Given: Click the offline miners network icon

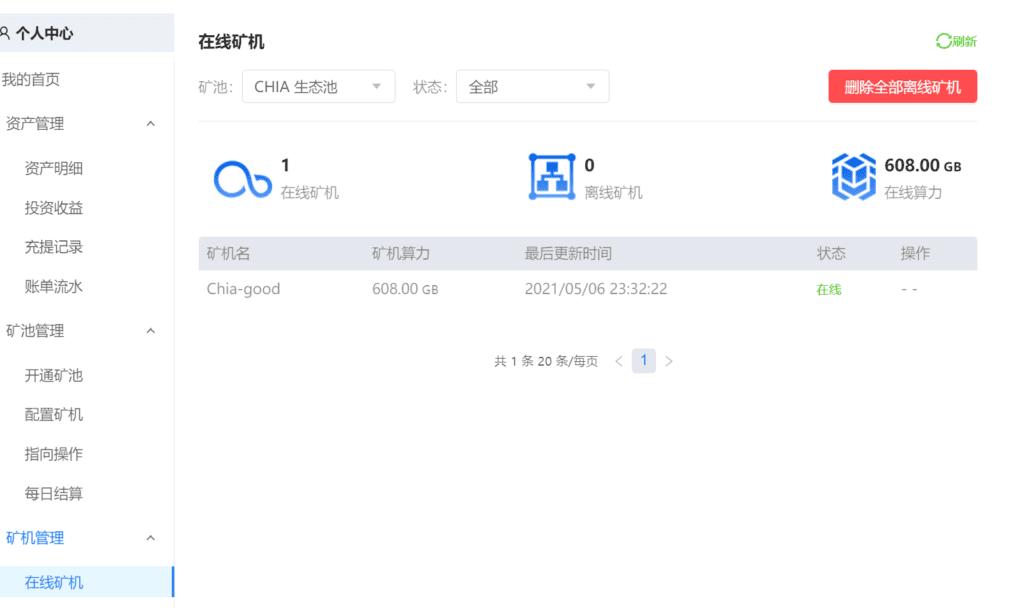Looking at the screenshot, I should pyautogui.click(x=552, y=177).
